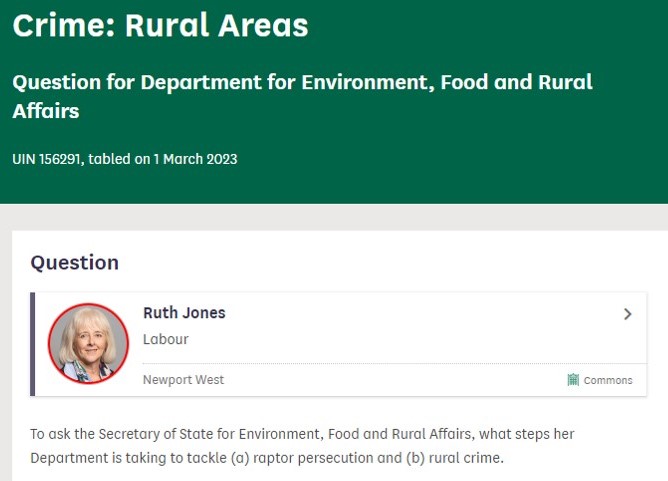Click the purple bar on the member card
The width and height of the screenshot is (668, 481).
click(x=33, y=343)
